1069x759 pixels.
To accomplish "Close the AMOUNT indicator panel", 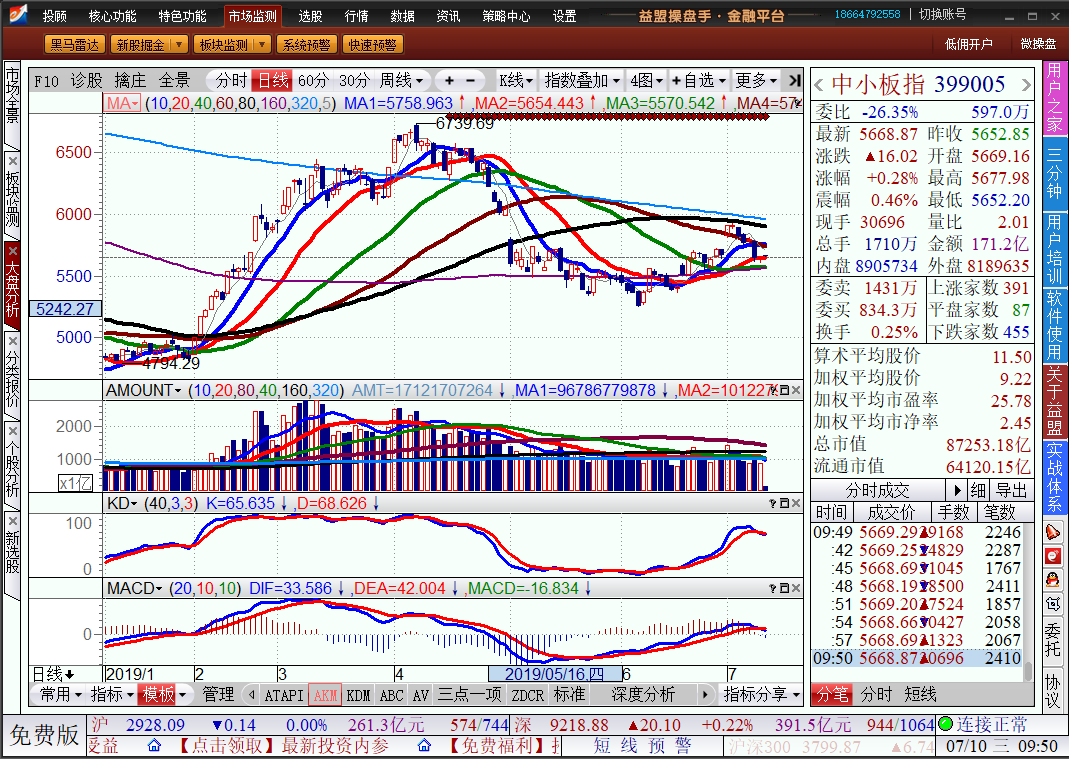I will [796, 390].
